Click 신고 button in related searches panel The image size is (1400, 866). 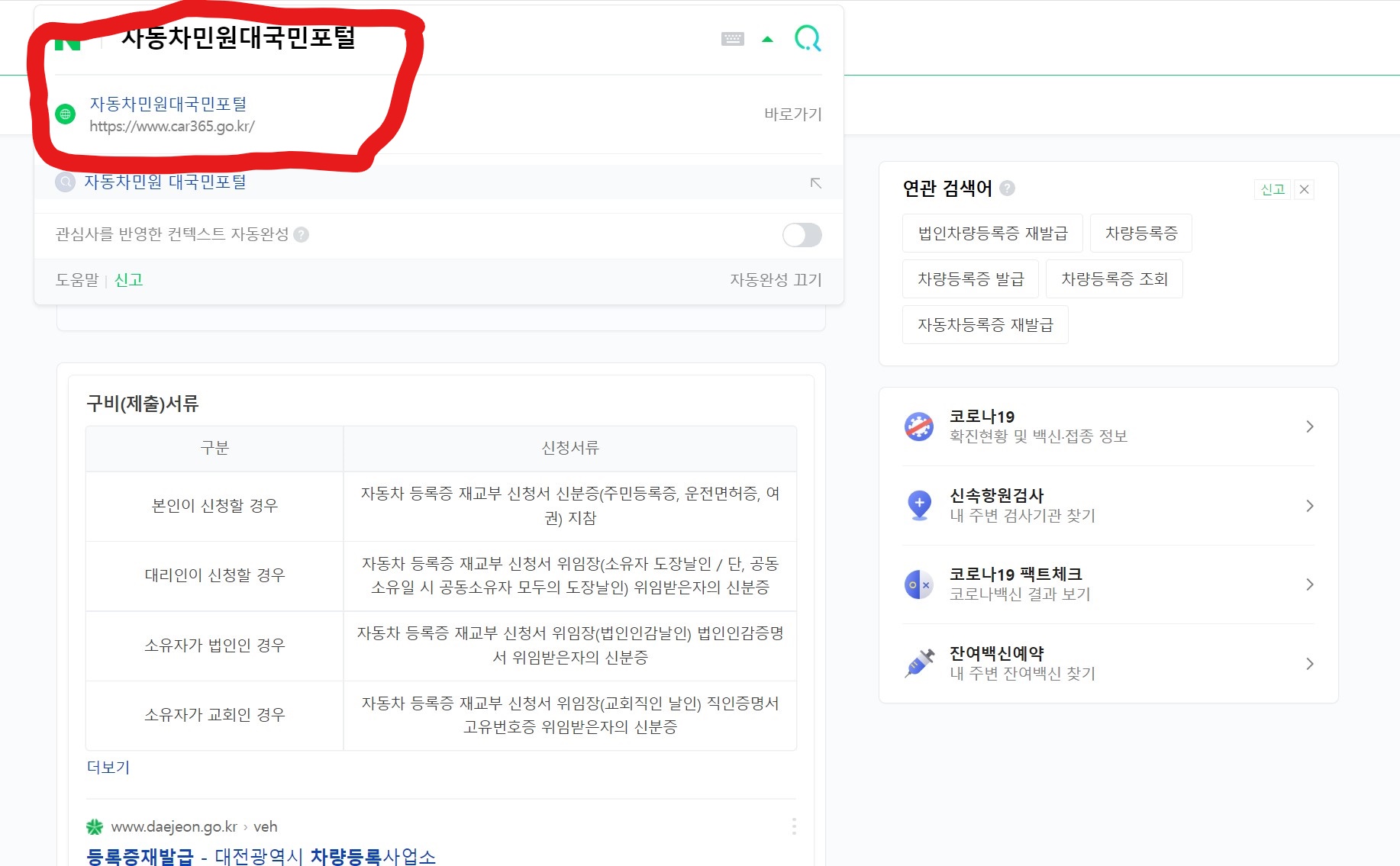click(1273, 189)
